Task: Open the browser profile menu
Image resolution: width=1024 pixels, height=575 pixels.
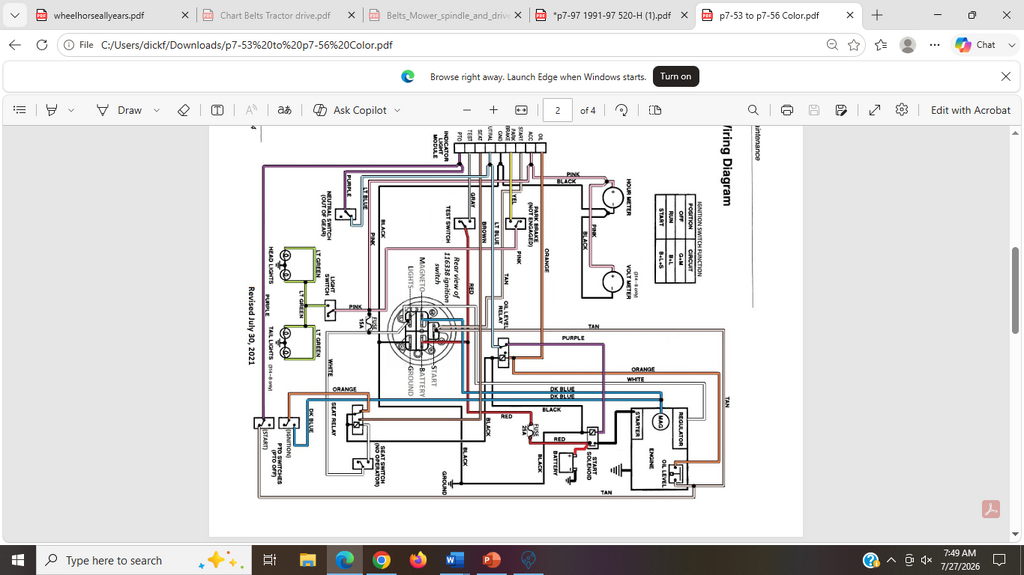Action: click(908, 44)
